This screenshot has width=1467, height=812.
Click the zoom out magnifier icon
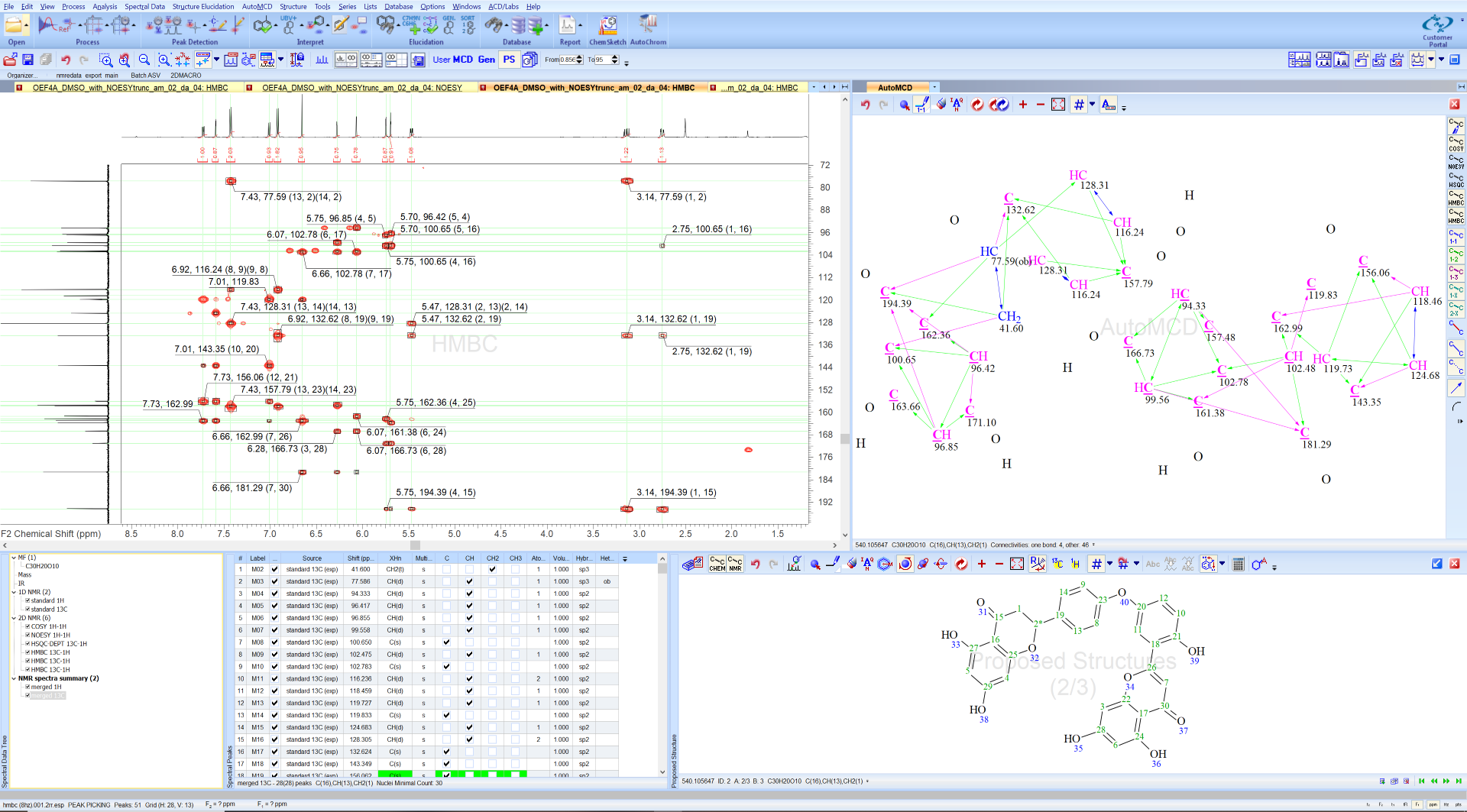pos(144,60)
